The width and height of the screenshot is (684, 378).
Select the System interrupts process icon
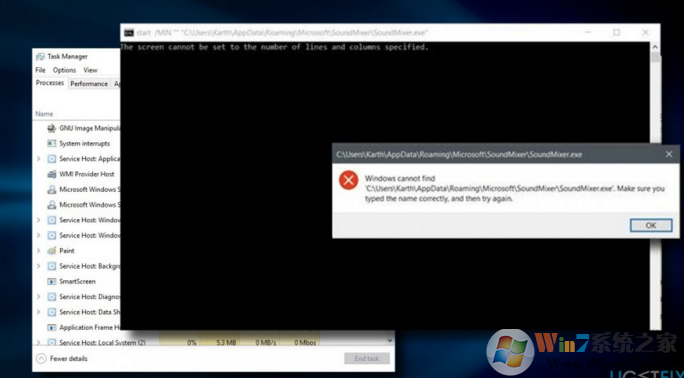pyautogui.click(x=52, y=143)
